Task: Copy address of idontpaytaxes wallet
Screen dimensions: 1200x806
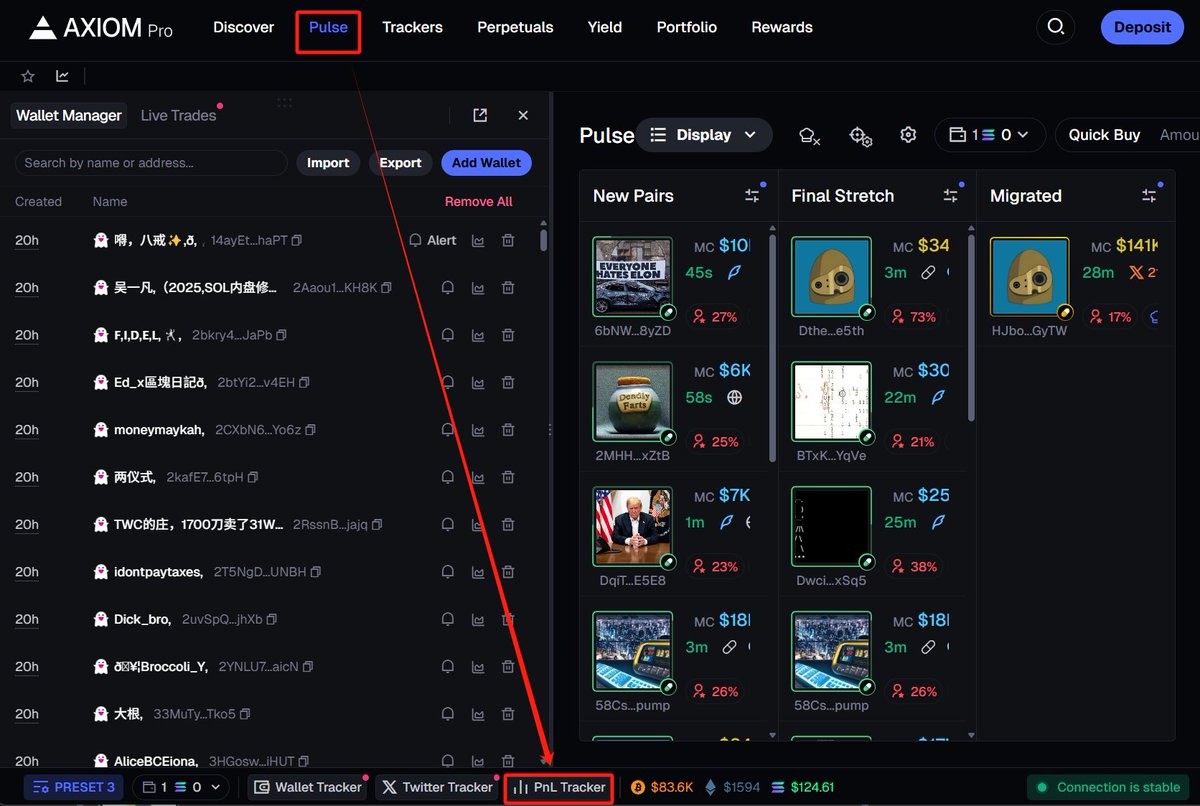Action: [316, 572]
